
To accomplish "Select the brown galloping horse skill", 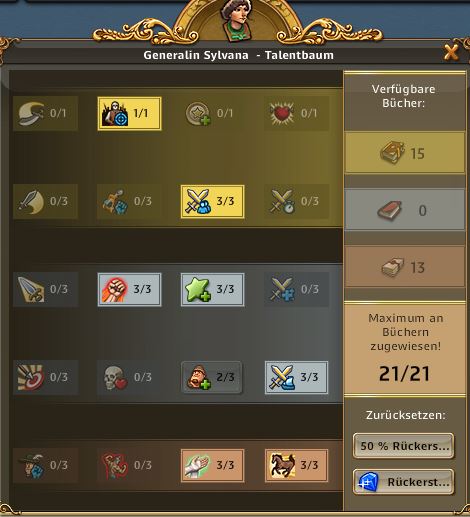I will point(296,466).
